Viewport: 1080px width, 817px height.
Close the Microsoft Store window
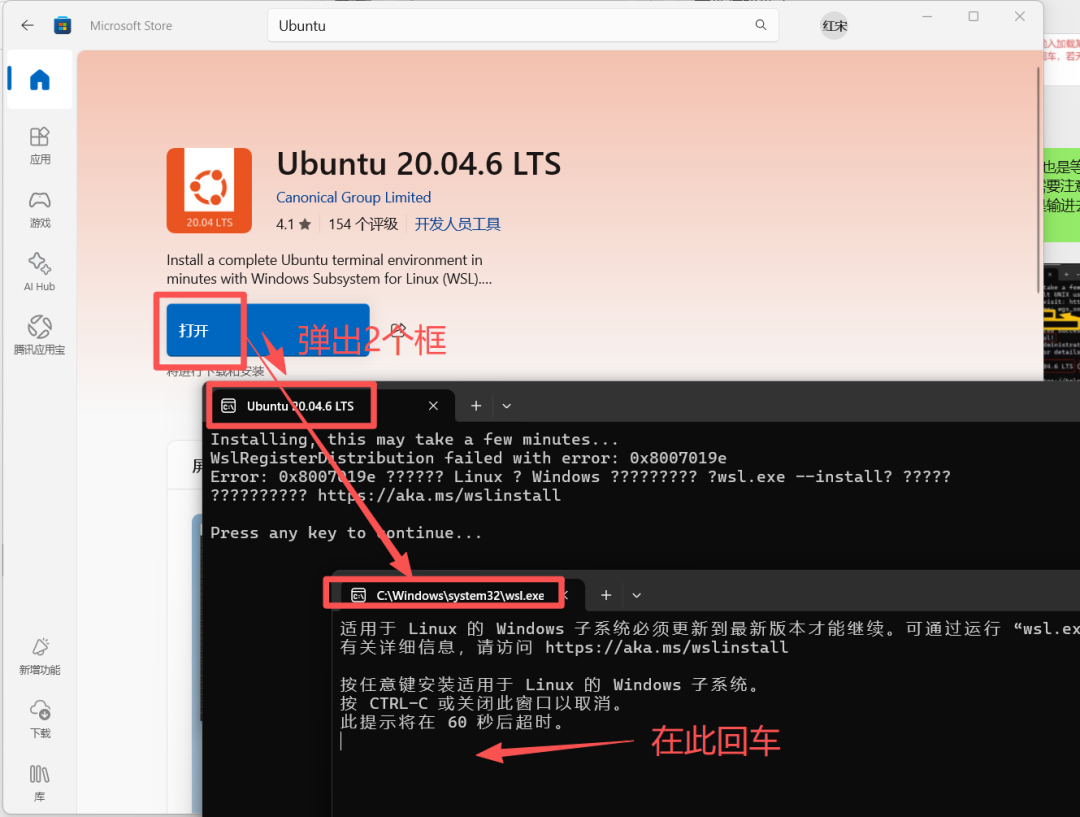point(1019,16)
